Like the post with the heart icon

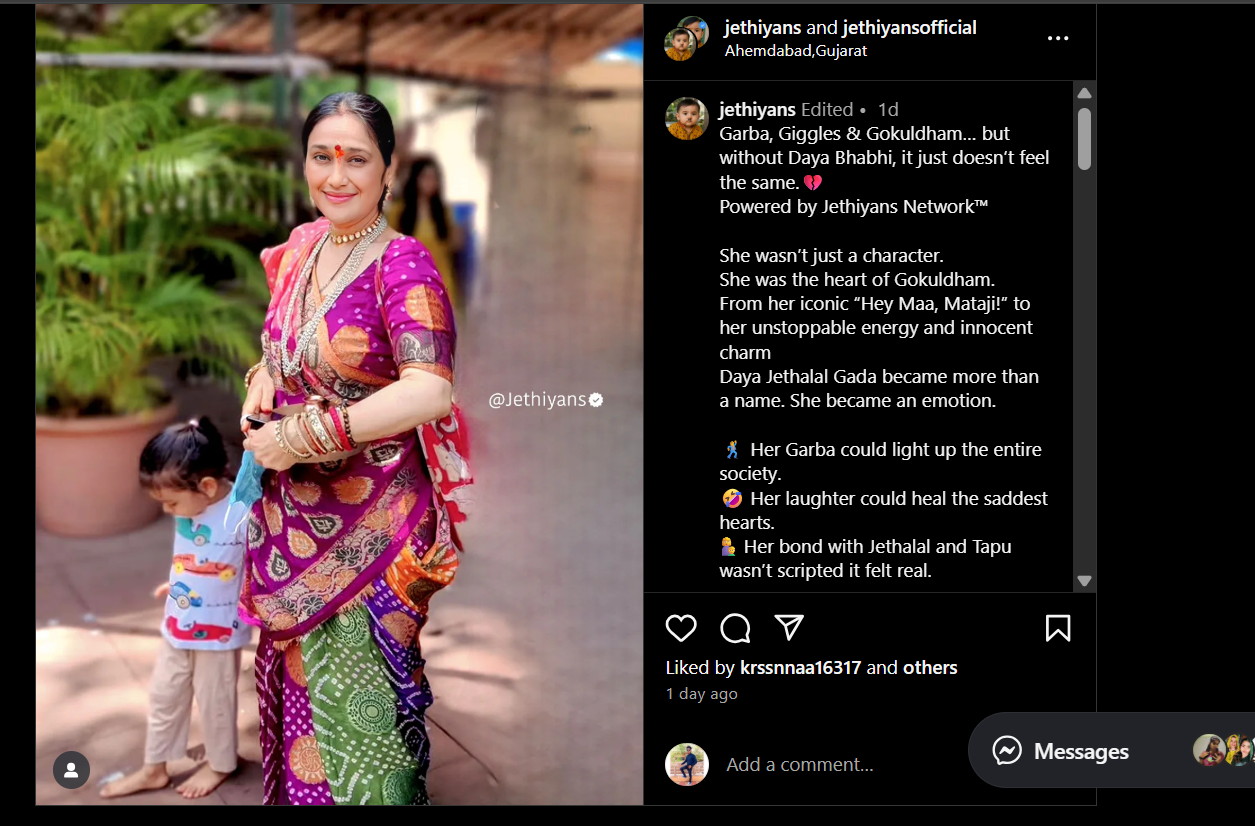[x=681, y=628]
